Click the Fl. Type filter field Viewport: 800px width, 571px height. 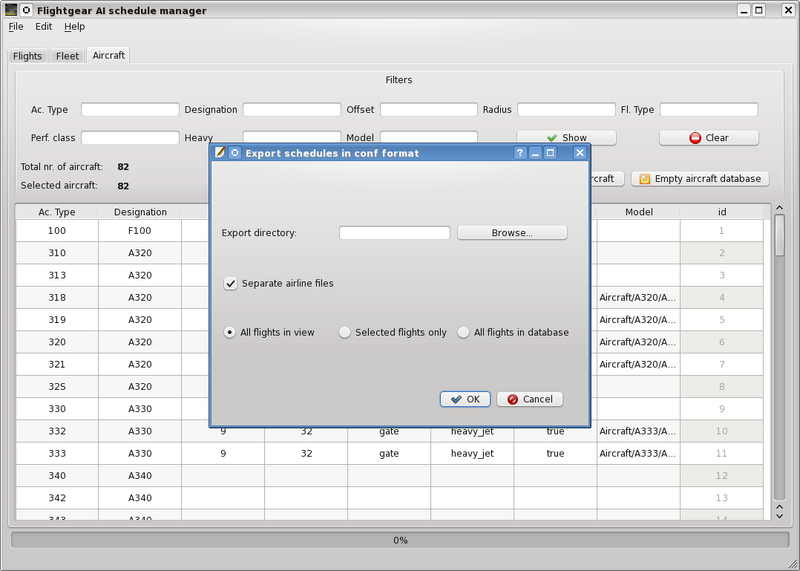[x=709, y=110]
